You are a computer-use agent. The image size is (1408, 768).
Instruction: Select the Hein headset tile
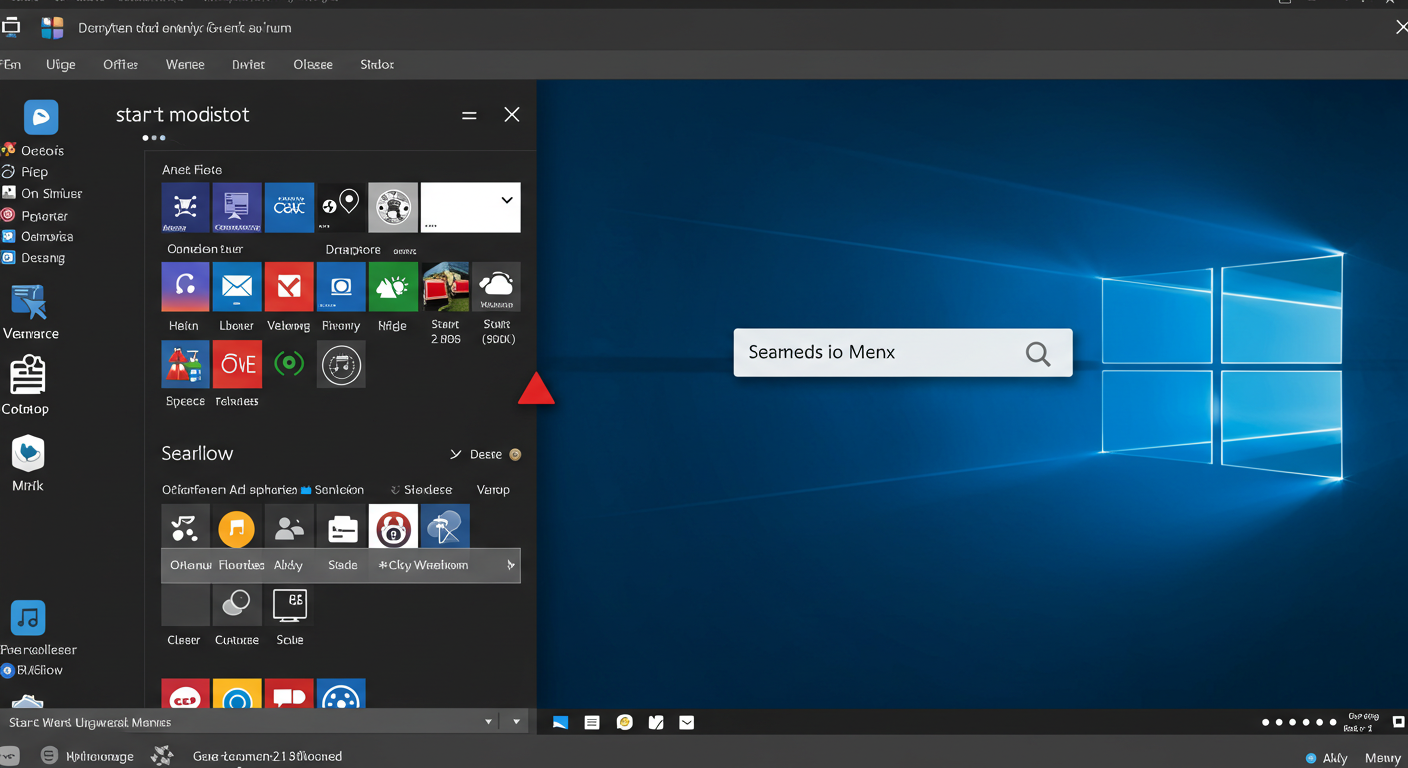(184, 287)
